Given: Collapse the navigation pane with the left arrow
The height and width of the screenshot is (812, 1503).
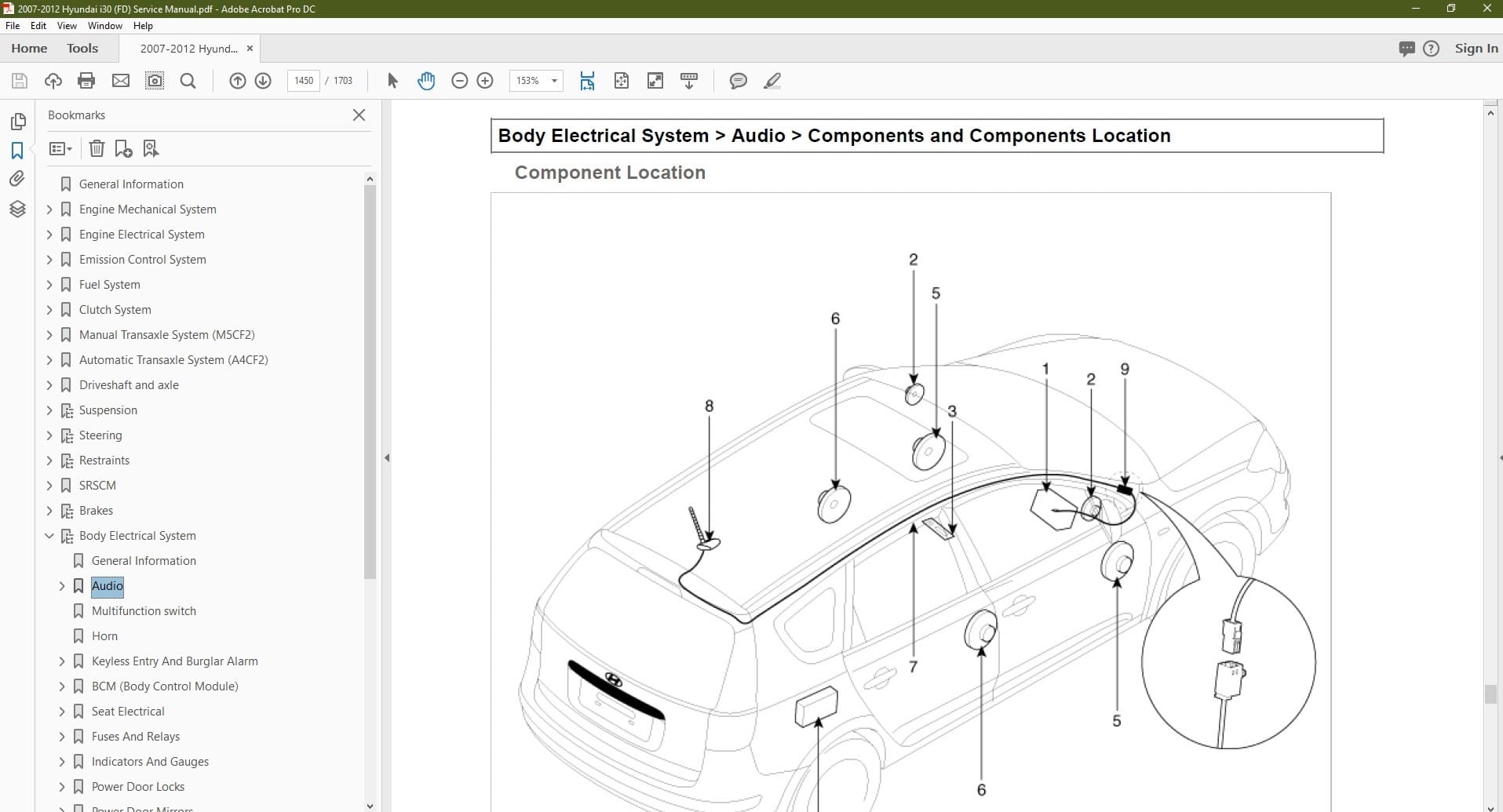Looking at the screenshot, I should 387,457.
